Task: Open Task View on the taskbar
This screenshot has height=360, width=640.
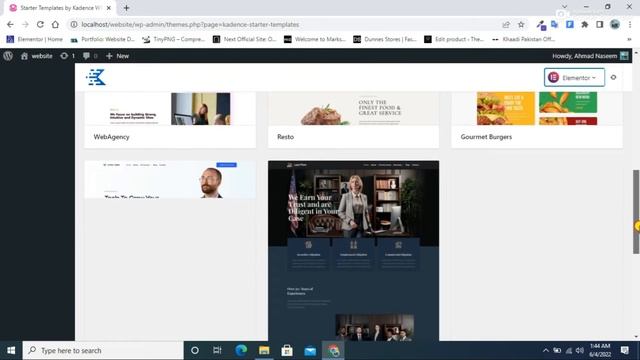Action: (217, 350)
